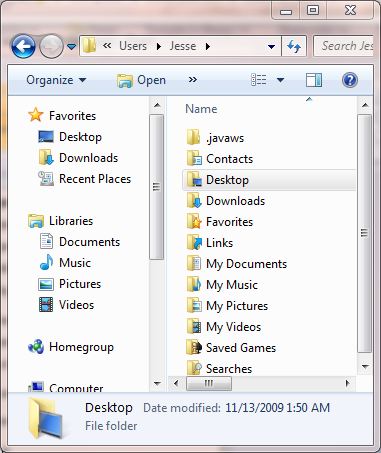Show hidden toolbar commands chevron

[x=192, y=80]
